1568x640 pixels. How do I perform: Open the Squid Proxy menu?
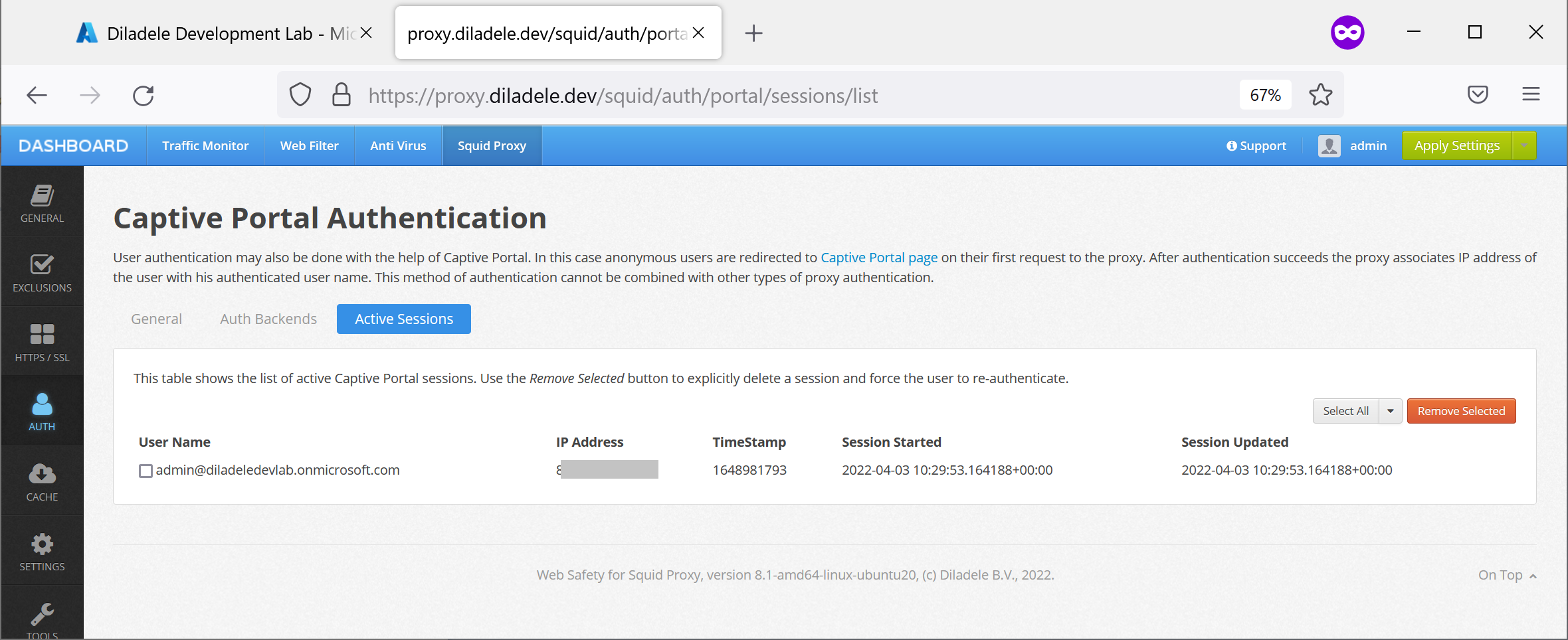click(x=492, y=145)
